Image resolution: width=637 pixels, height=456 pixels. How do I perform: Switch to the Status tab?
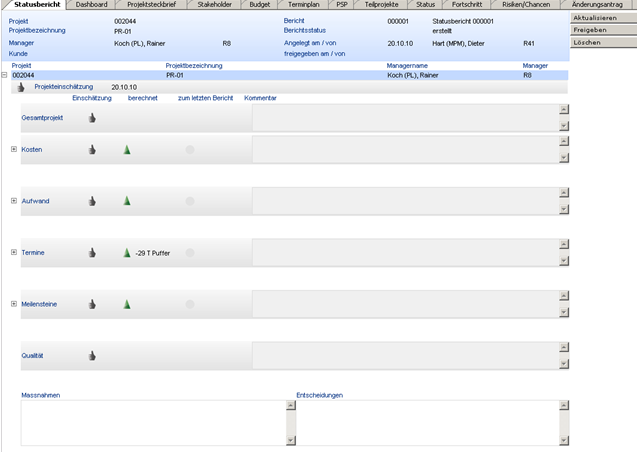click(425, 4)
